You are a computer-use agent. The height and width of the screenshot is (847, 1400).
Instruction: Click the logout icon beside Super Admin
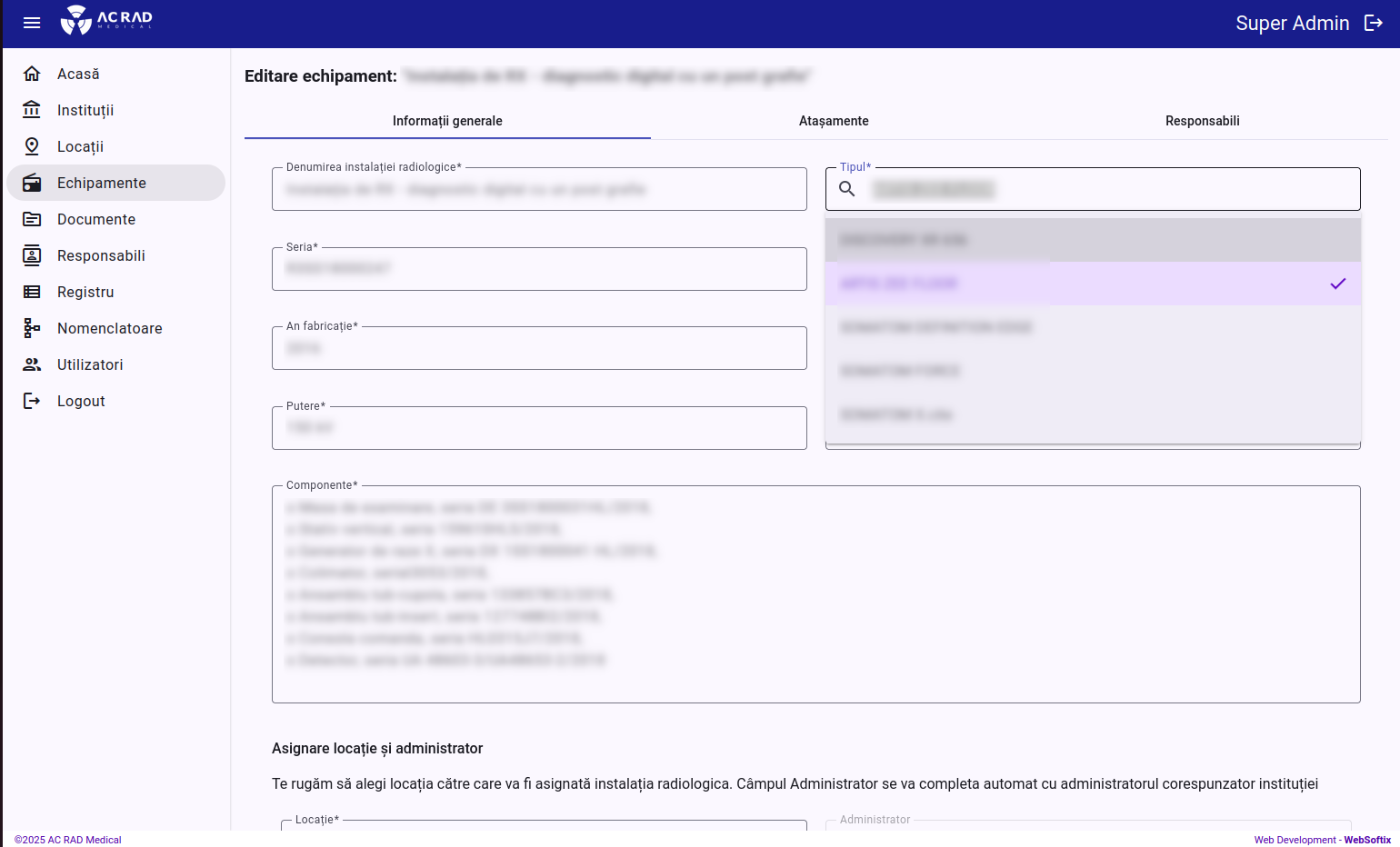(1374, 24)
